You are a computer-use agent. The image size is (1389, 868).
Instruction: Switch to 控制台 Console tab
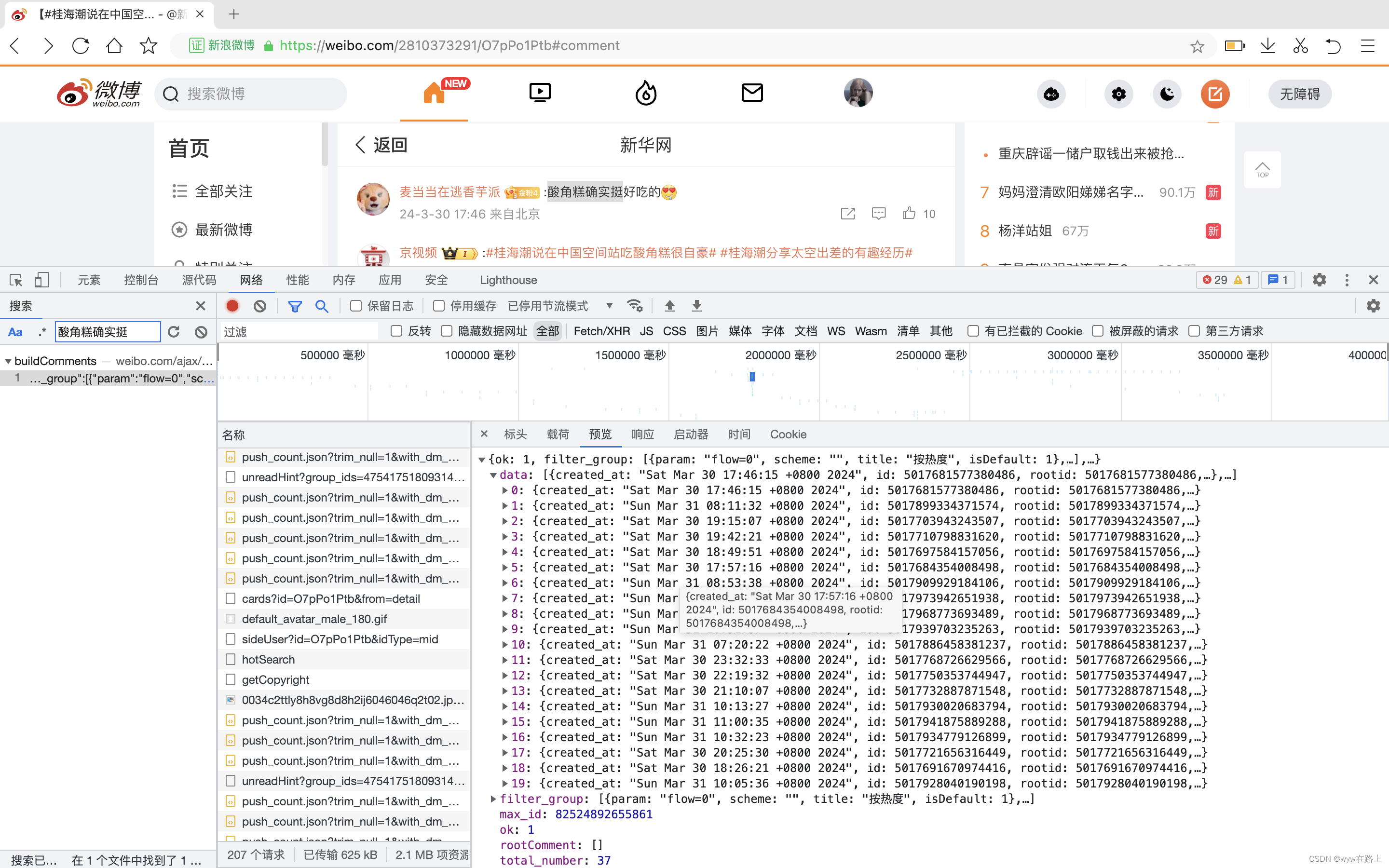click(x=141, y=280)
